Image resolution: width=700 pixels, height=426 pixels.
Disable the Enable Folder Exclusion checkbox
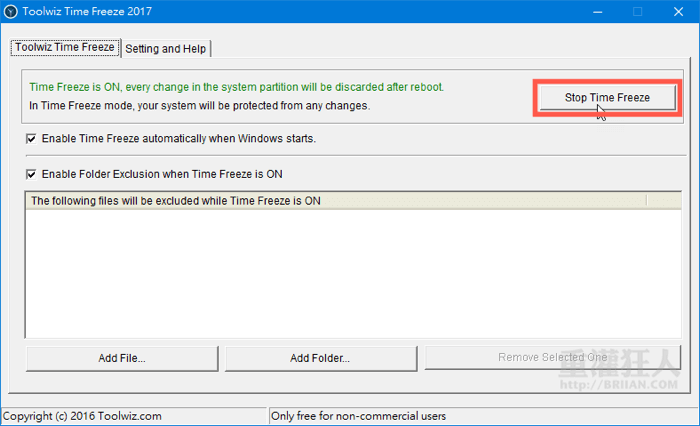click(32, 174)
